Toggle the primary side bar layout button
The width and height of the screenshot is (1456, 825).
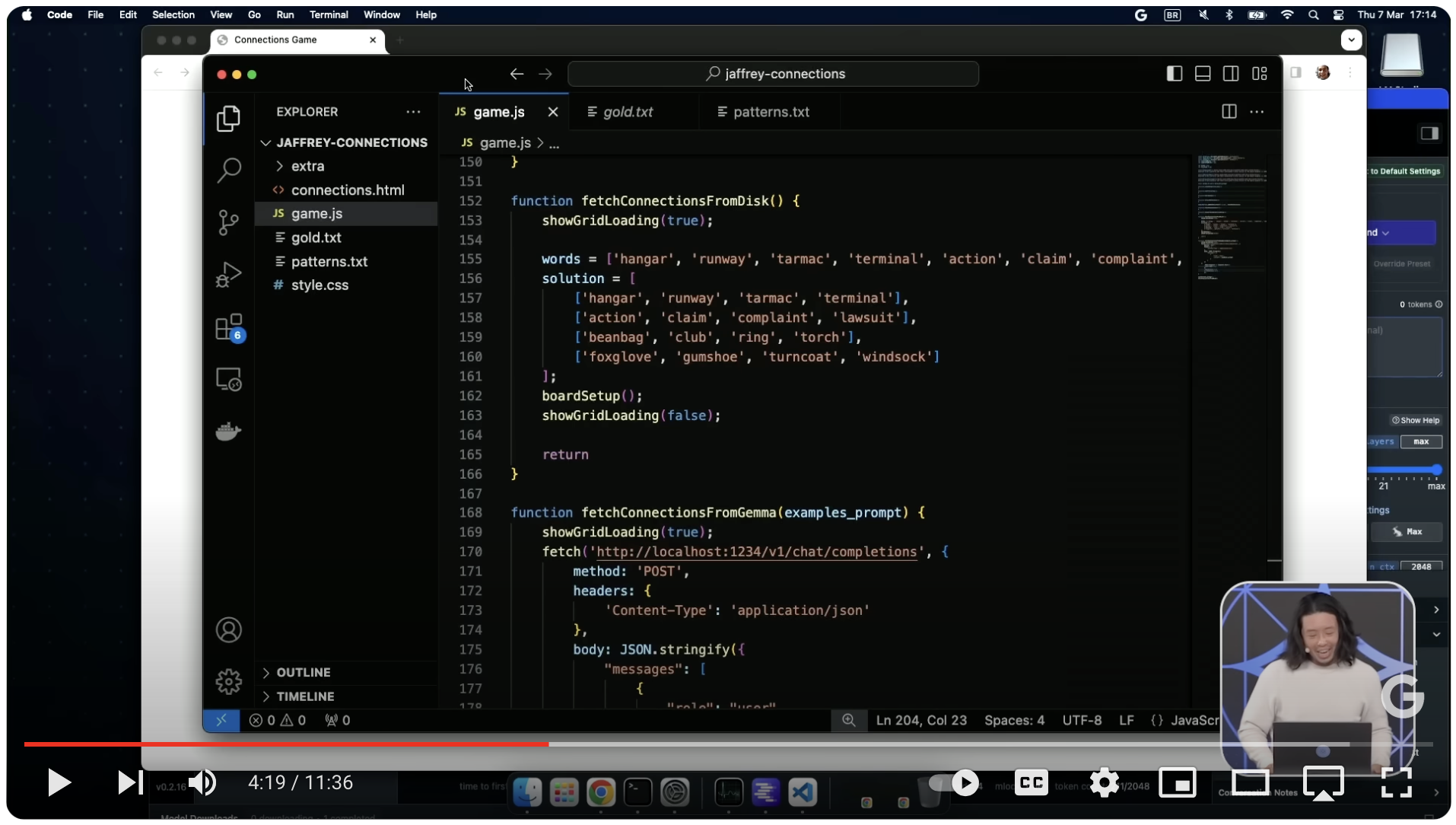(x=1174, y=74)
